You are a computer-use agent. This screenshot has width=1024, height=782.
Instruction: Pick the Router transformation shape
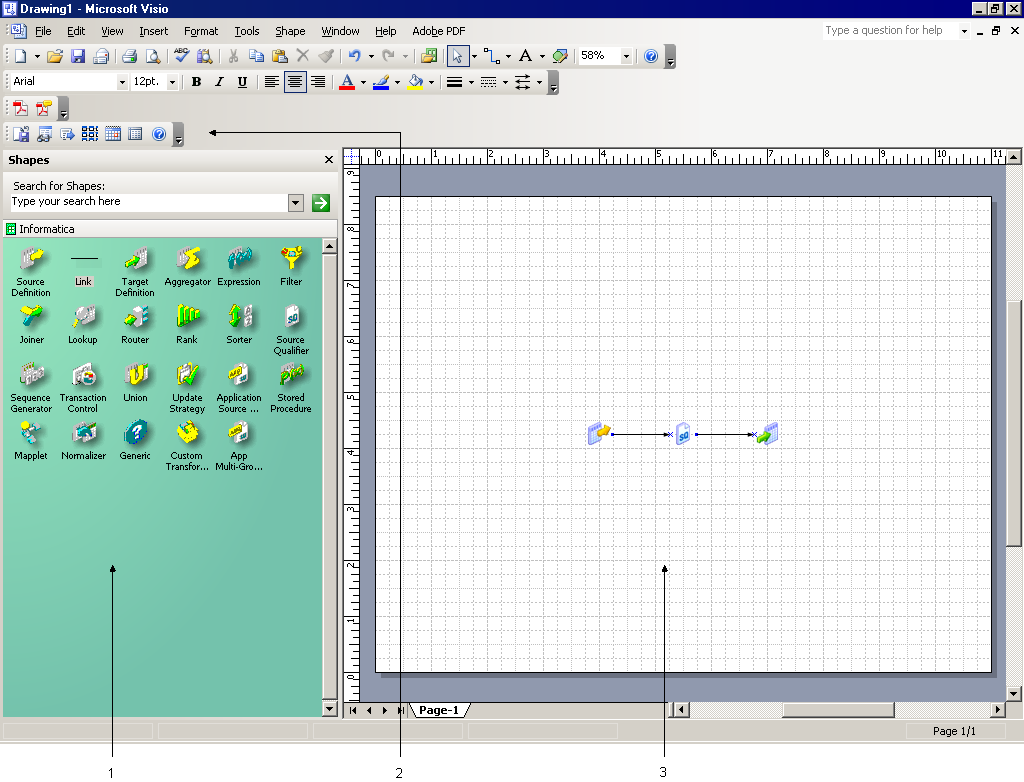tap(135, 318)
